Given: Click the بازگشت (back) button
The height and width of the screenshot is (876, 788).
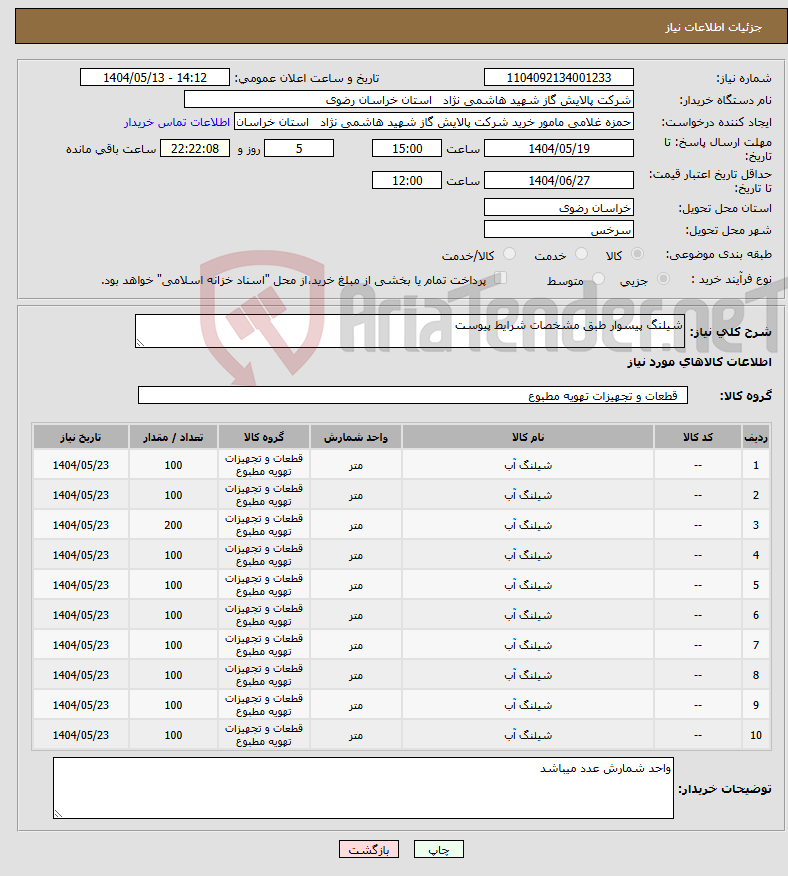Looking at the screenshot, I should tap(368, 849).
